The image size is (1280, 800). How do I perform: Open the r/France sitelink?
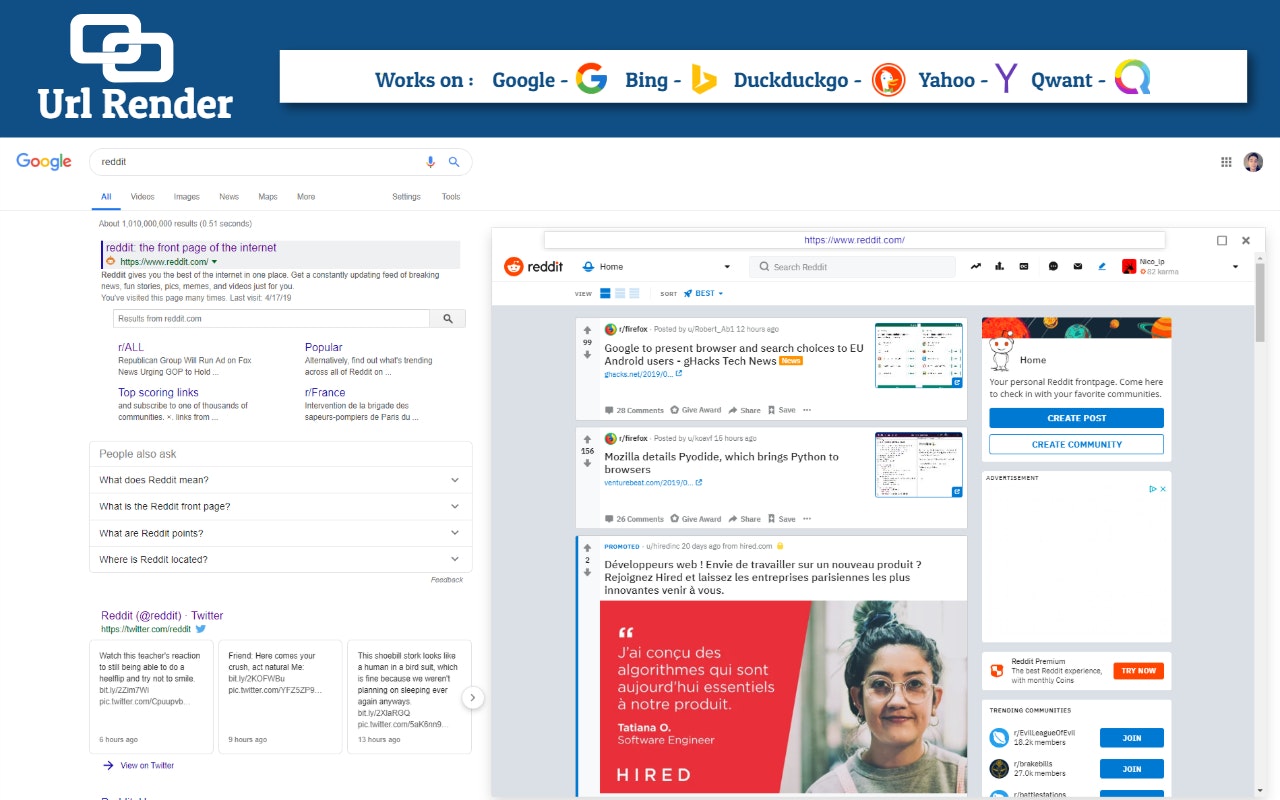coord(325,393)
